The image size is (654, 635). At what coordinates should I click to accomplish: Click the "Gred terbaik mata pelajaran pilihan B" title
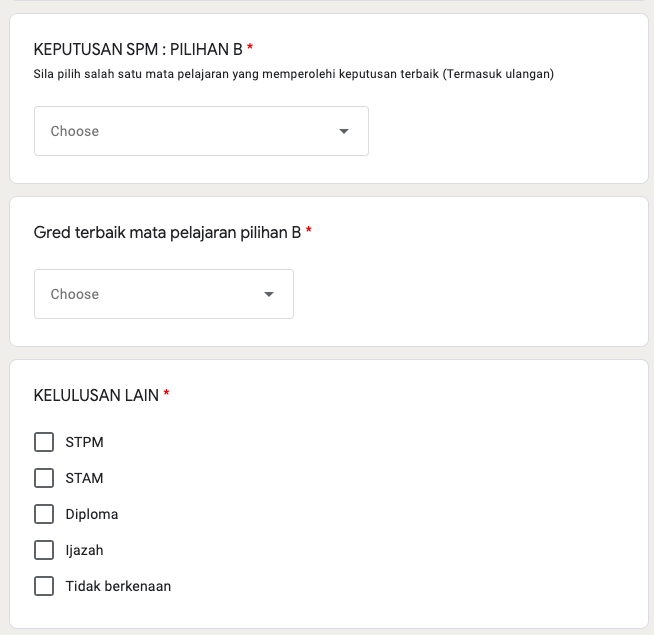point(167,232)
